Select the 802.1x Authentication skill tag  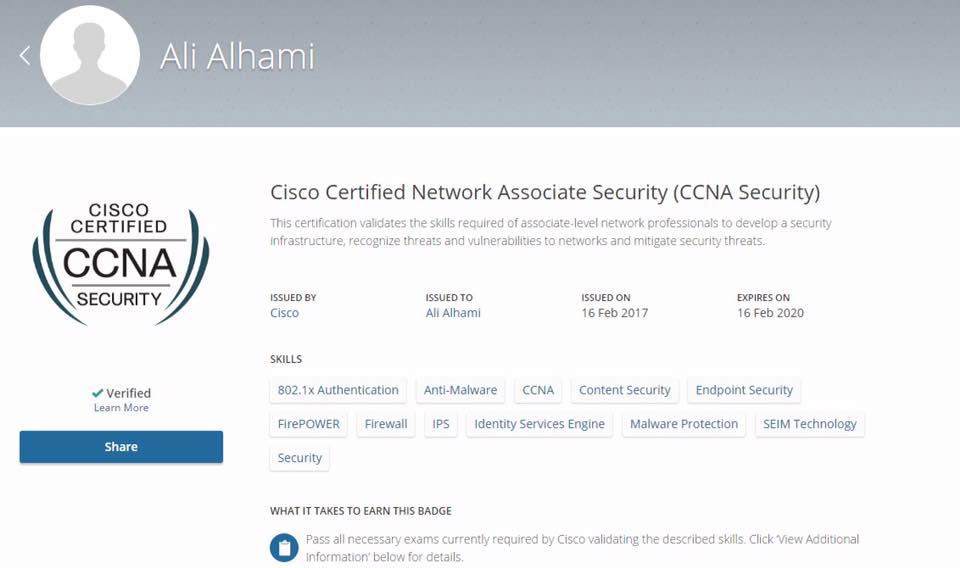(x=338, y=390)
